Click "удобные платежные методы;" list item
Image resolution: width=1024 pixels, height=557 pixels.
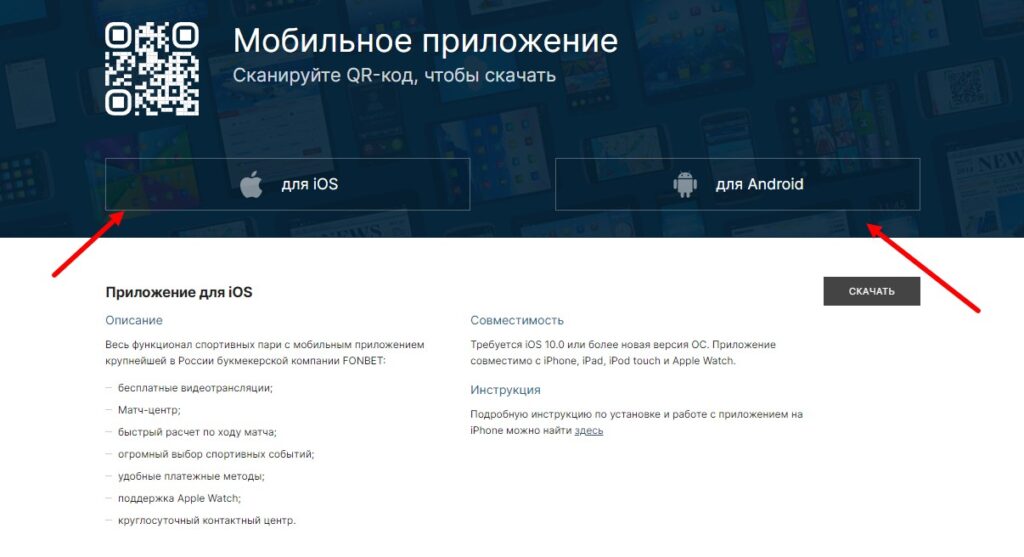click(191, 476)
